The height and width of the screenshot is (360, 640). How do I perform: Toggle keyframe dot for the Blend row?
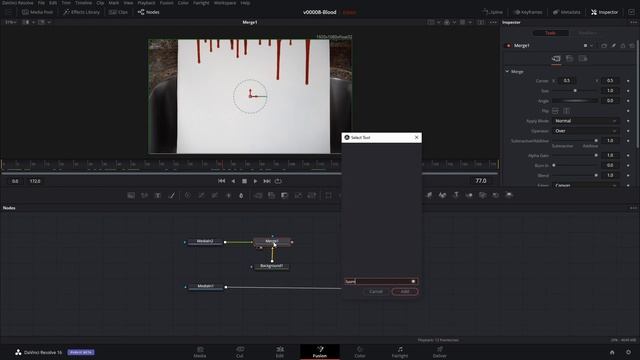(x=628, y=175)
